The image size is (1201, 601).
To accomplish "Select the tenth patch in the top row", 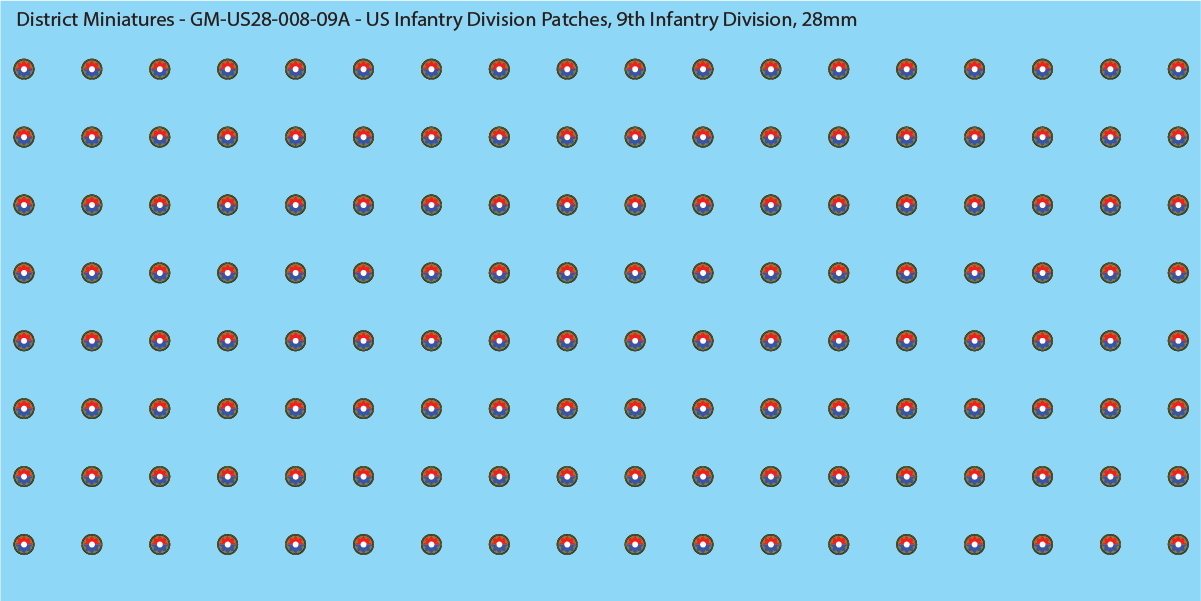I will click(x=635, y=69).
